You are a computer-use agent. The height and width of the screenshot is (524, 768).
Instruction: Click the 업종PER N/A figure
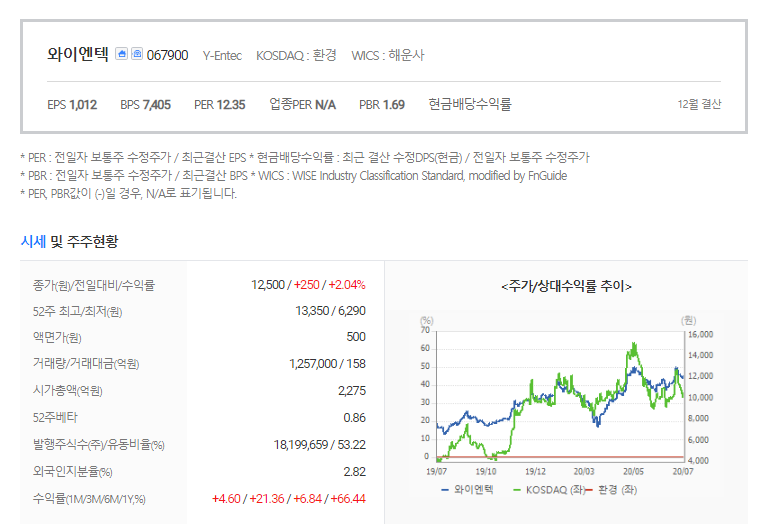pyautogui.click(x=303, y=104)
